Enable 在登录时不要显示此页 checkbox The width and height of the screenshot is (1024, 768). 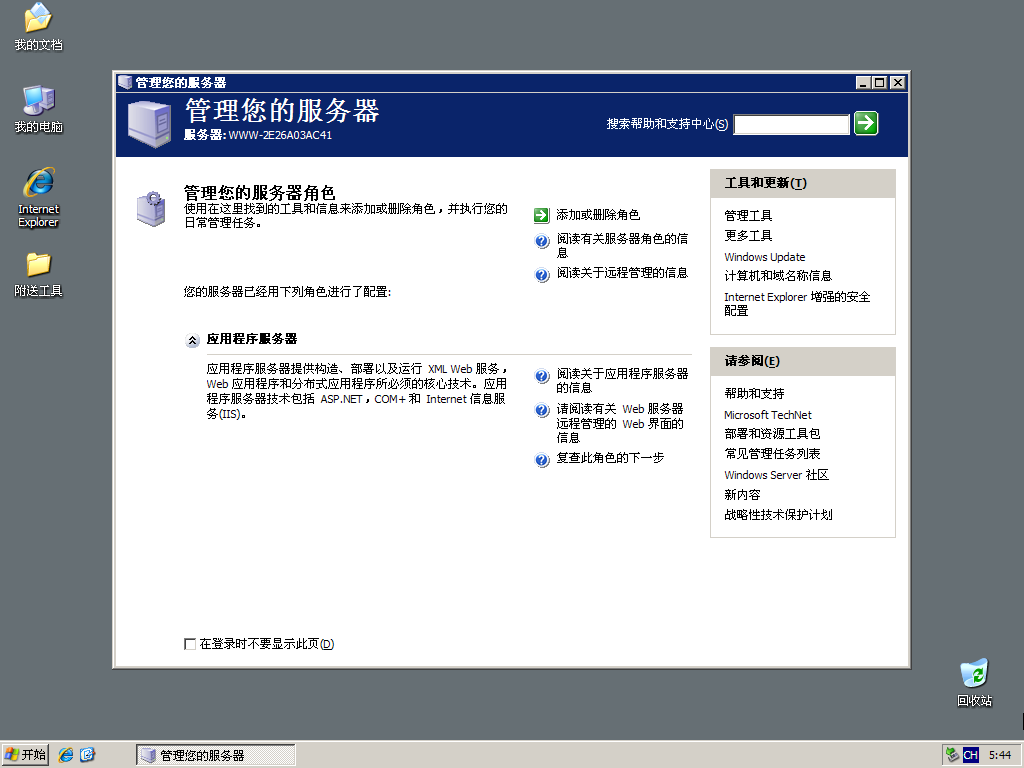[x=190, y=644]
